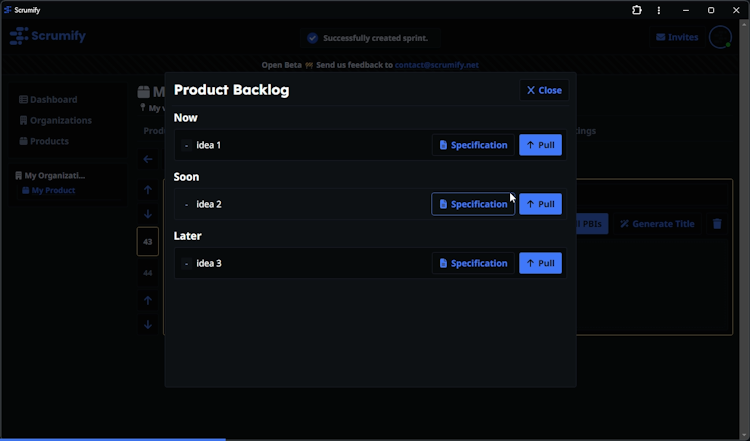Open the browser extensions puzzle icon
The image size is (750, 441).
coord(637,10)
